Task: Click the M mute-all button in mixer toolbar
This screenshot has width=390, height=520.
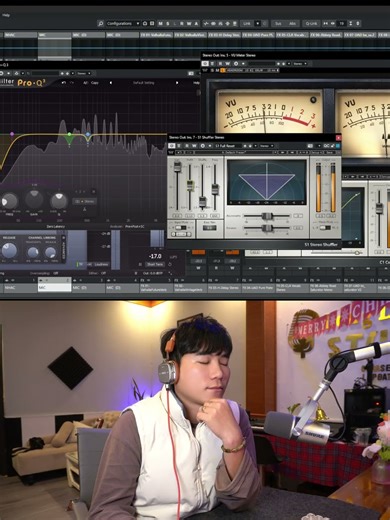Action: click(160, 23)
